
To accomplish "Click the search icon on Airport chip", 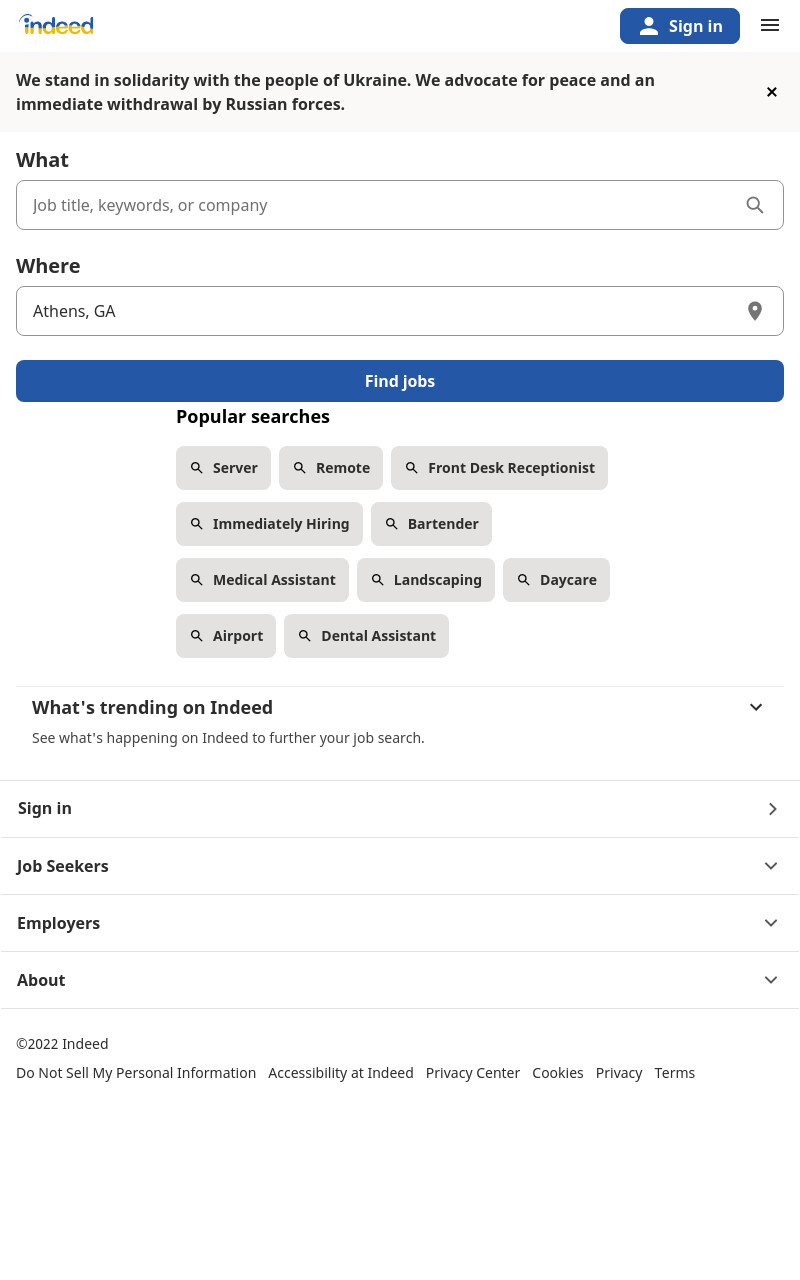I will (197, 636).
